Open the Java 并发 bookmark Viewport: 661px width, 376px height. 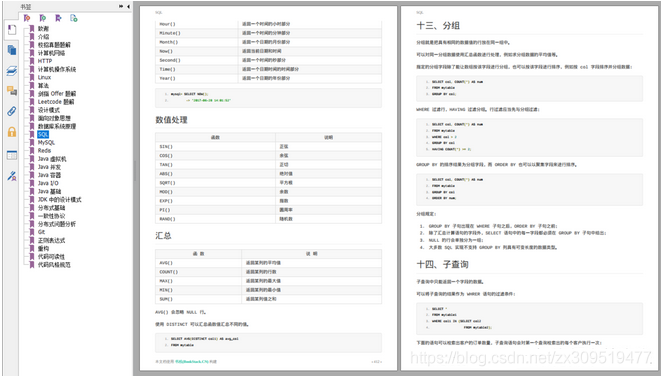pyautogui.click(x=49, y=167)
